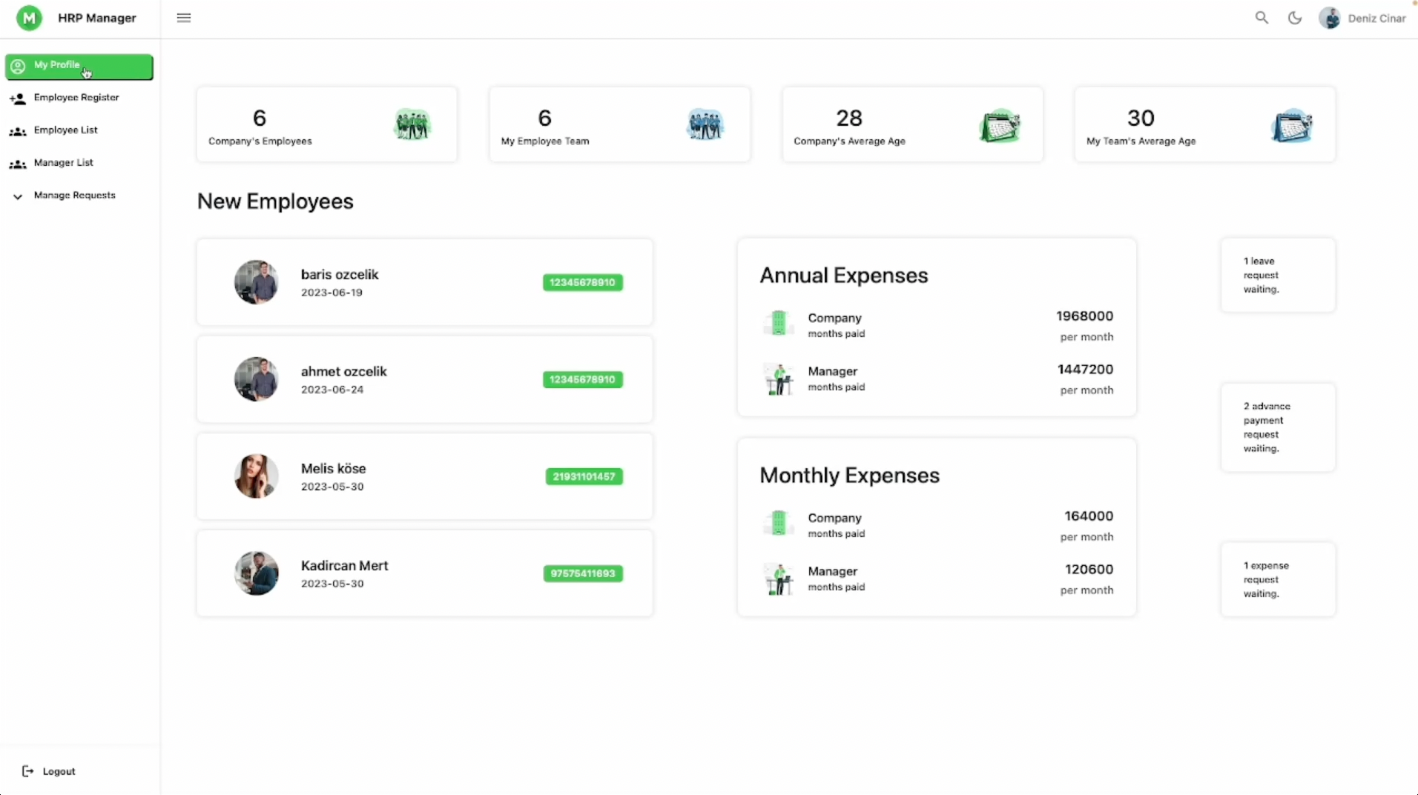Open the 2 advance payment request card
This screenshot has height=795, width=1418.
pyautogui.click(x=1277, y=427)
